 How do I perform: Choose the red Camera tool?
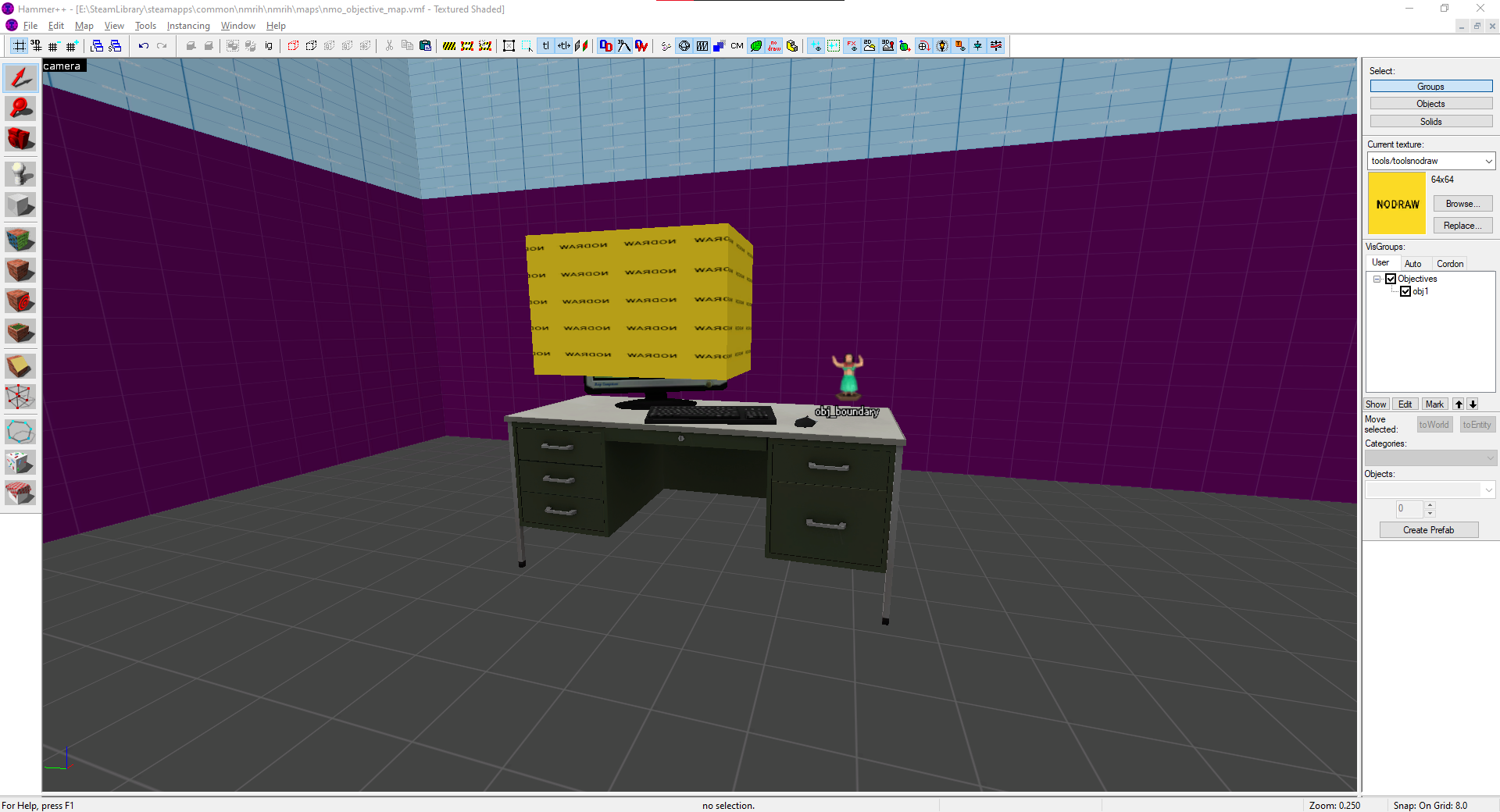tap(20, 139)
